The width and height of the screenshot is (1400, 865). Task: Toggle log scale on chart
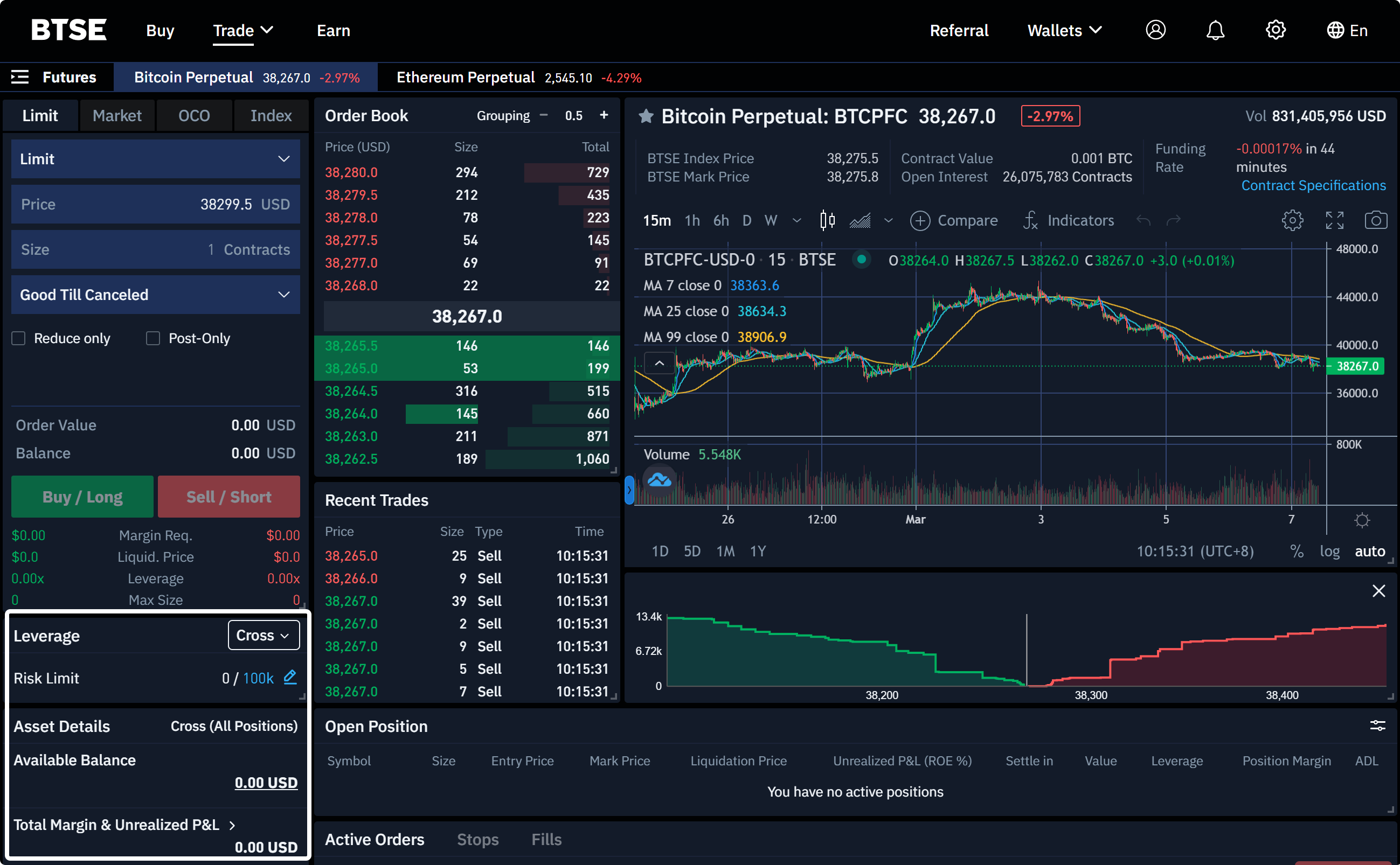click(x=1329, y=551)
